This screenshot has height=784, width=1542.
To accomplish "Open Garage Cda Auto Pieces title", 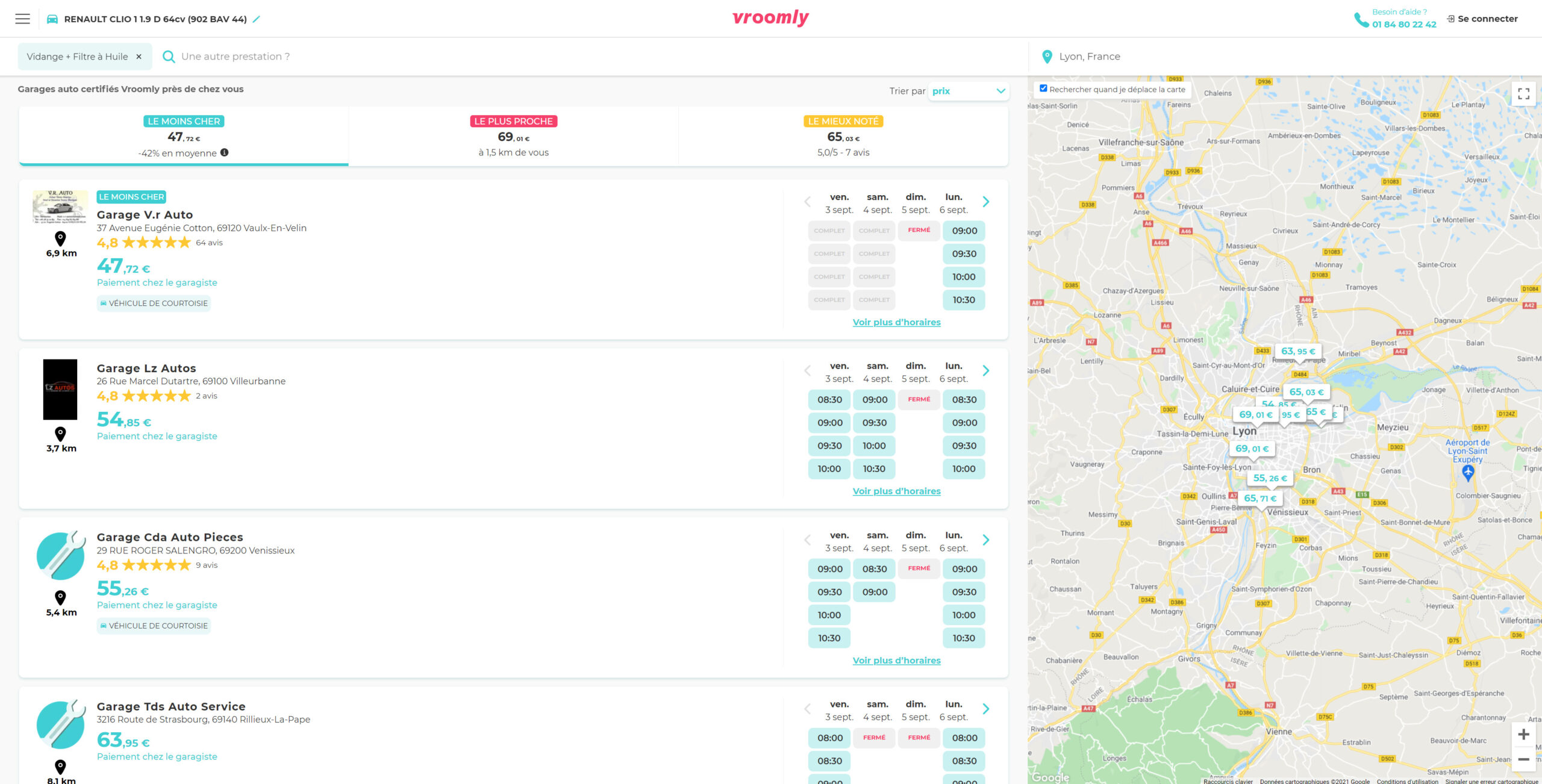I will point(170,537).
